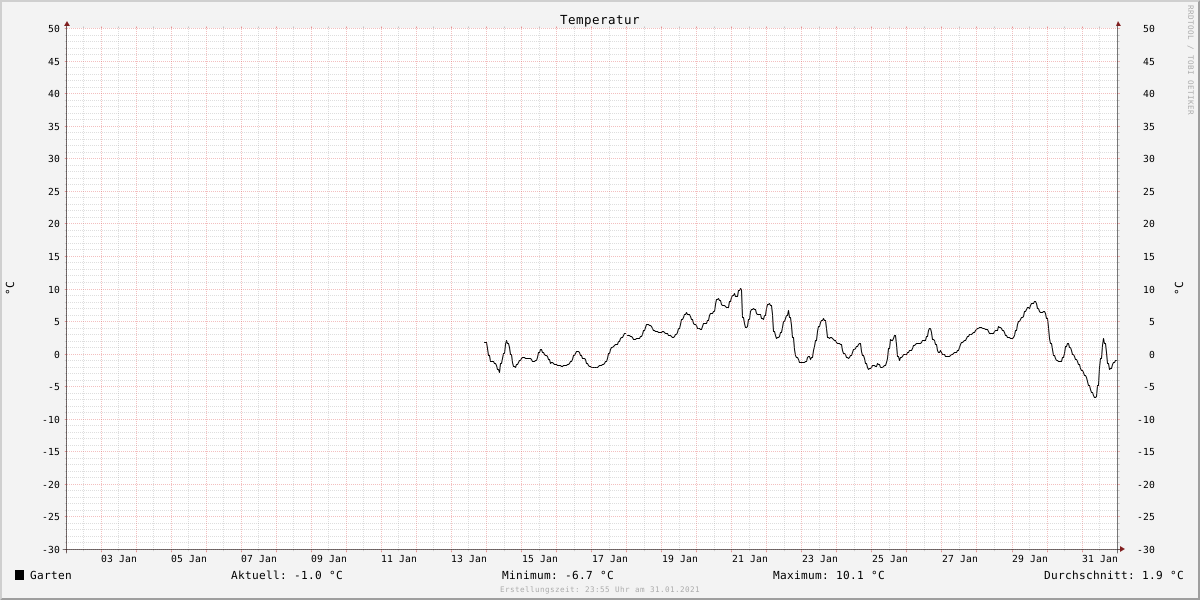Select the "29 Jan" date label
Image resolution: width=1200 pixels, height=600 pixels.
(x=1030, y=559)
